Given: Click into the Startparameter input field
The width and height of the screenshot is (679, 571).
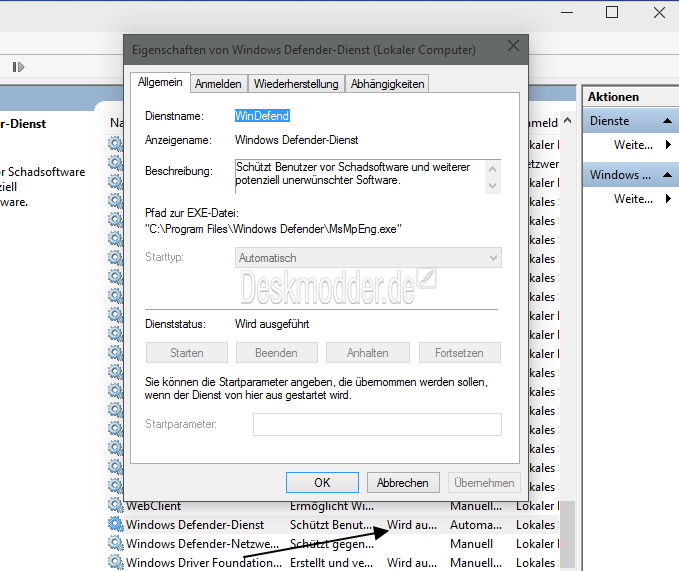Looking at the screenshot, I should point(377,424).
